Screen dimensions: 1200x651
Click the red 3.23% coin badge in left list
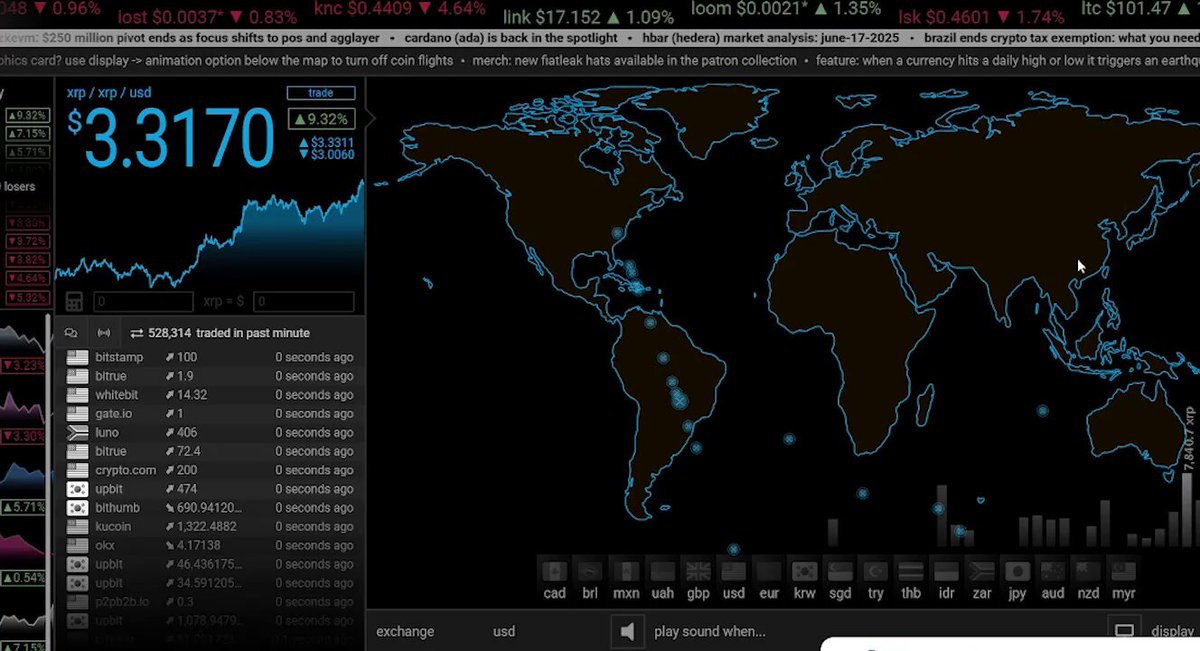(25, 366)
